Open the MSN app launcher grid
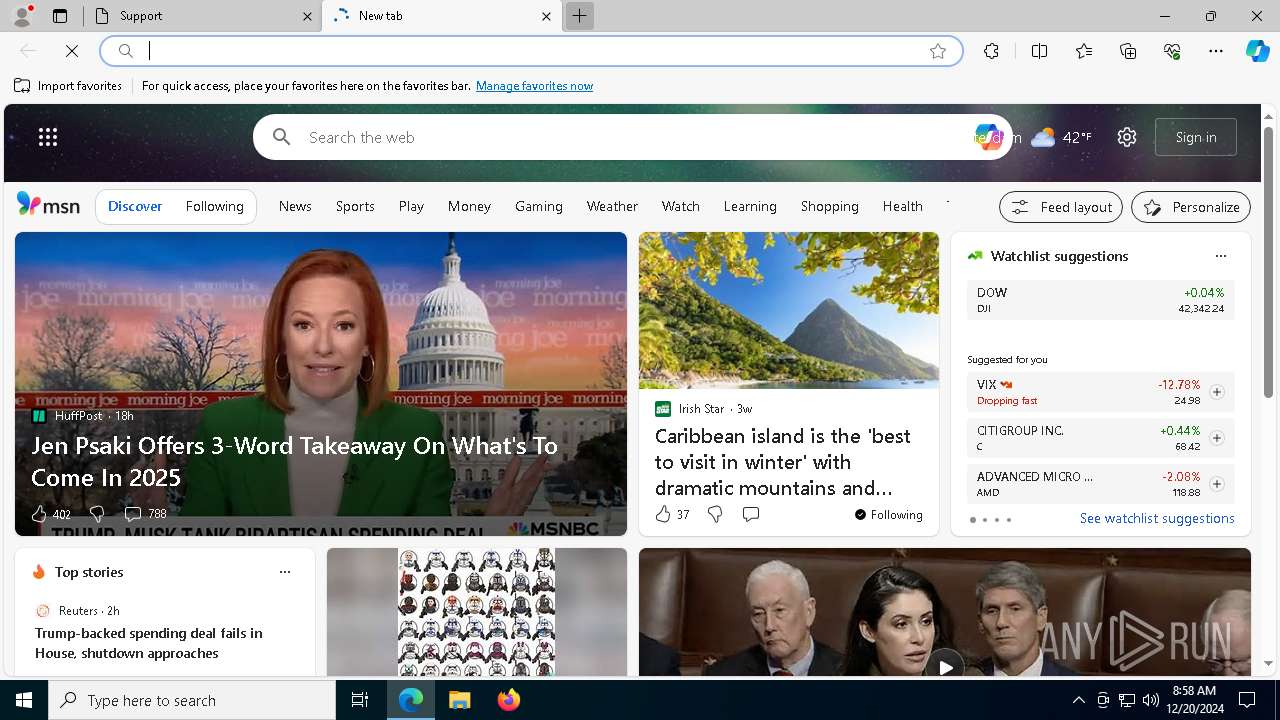 pos(48,137)
